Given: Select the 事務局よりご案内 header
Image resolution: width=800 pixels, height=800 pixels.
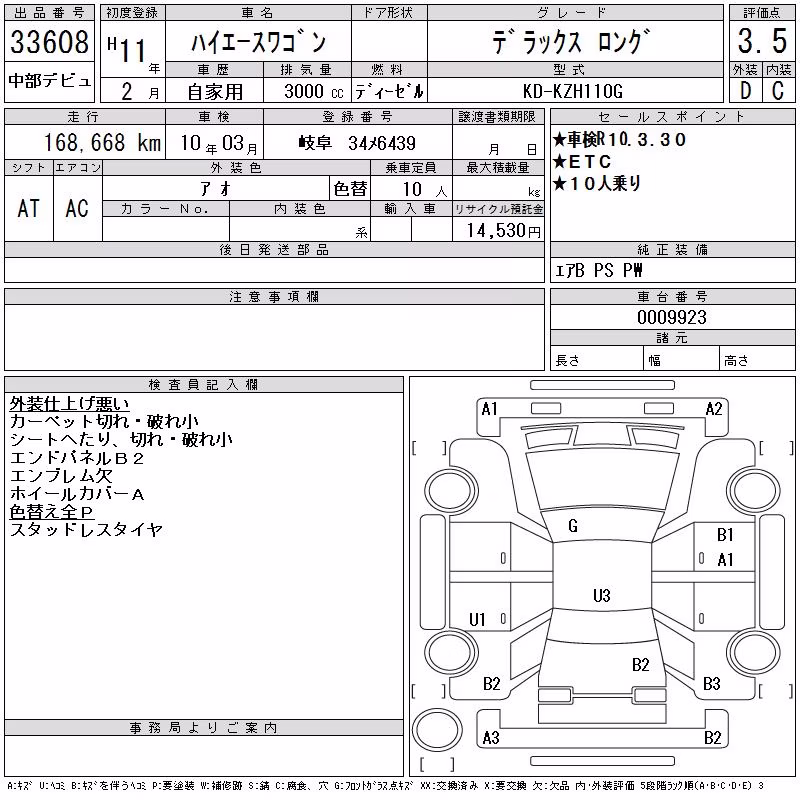Looking at the screenshot, I should tap(203, 728).
